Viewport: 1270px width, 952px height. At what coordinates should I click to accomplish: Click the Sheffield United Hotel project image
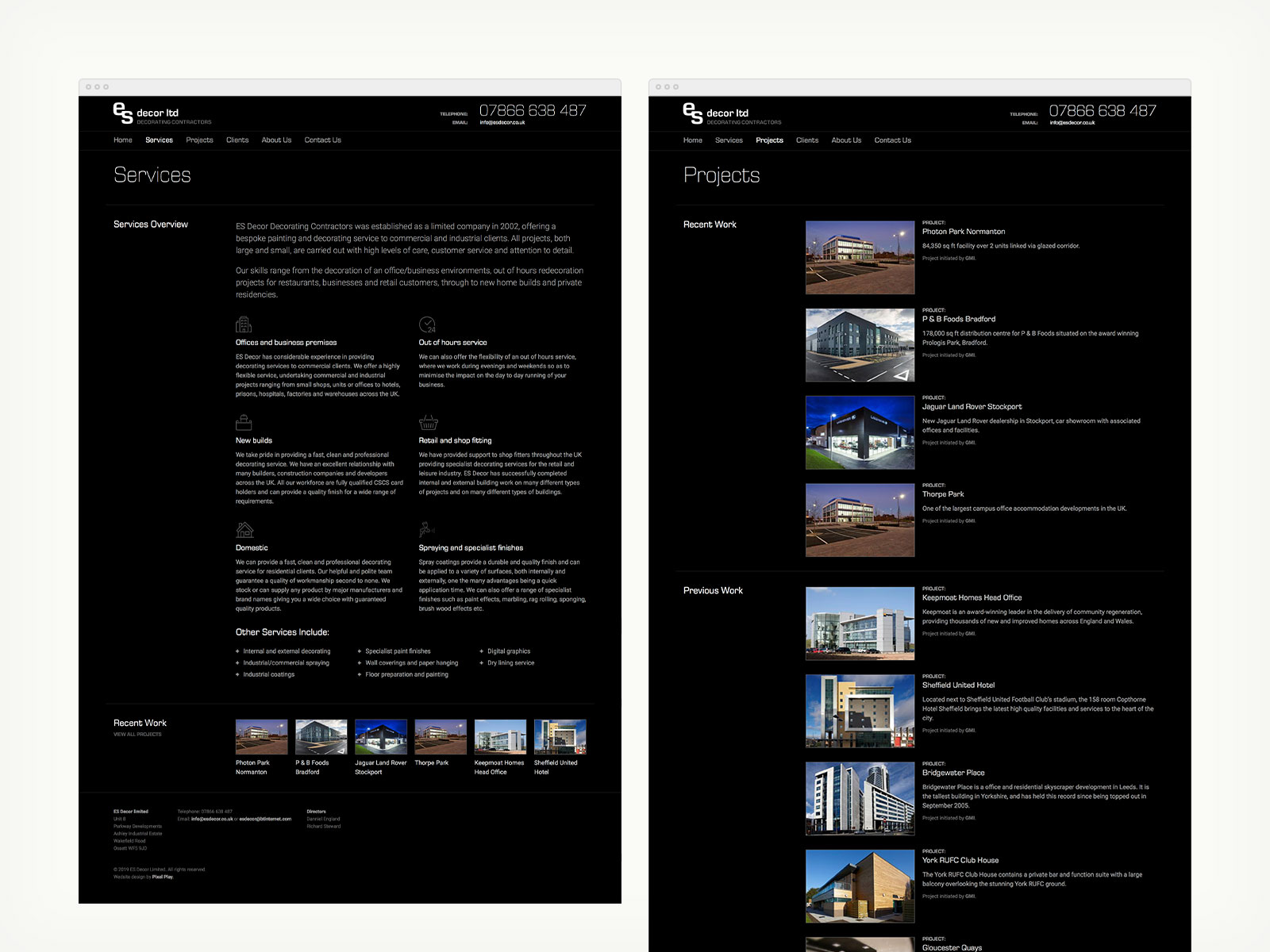[860, 712]
